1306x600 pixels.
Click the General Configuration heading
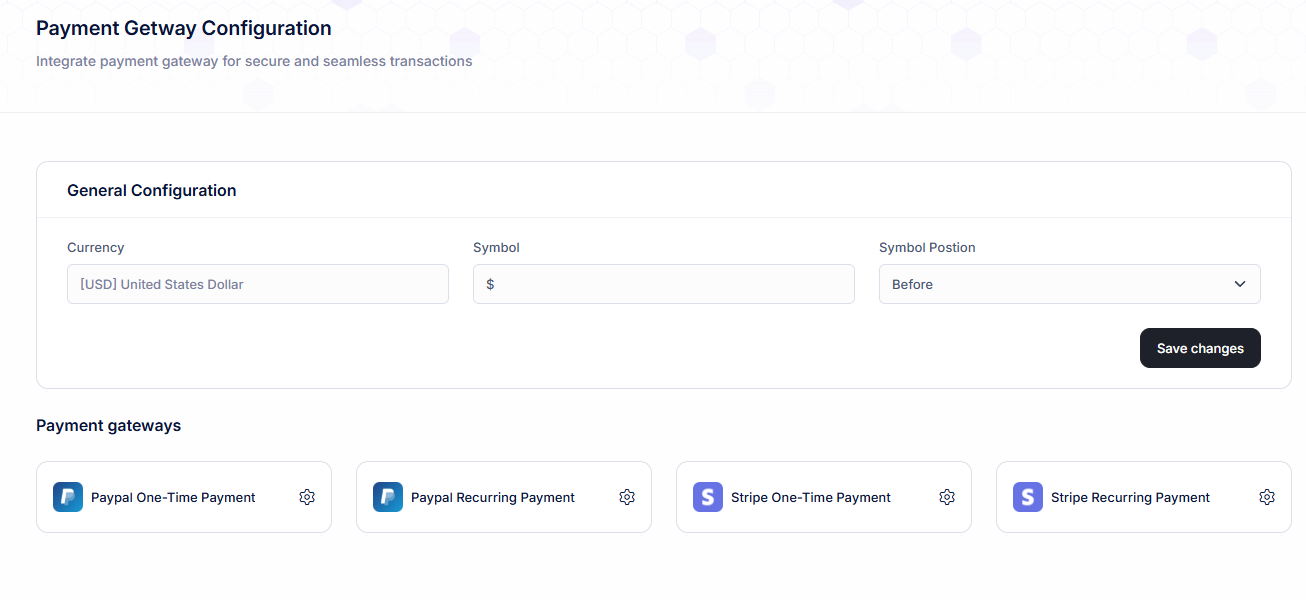pos(152,190)
